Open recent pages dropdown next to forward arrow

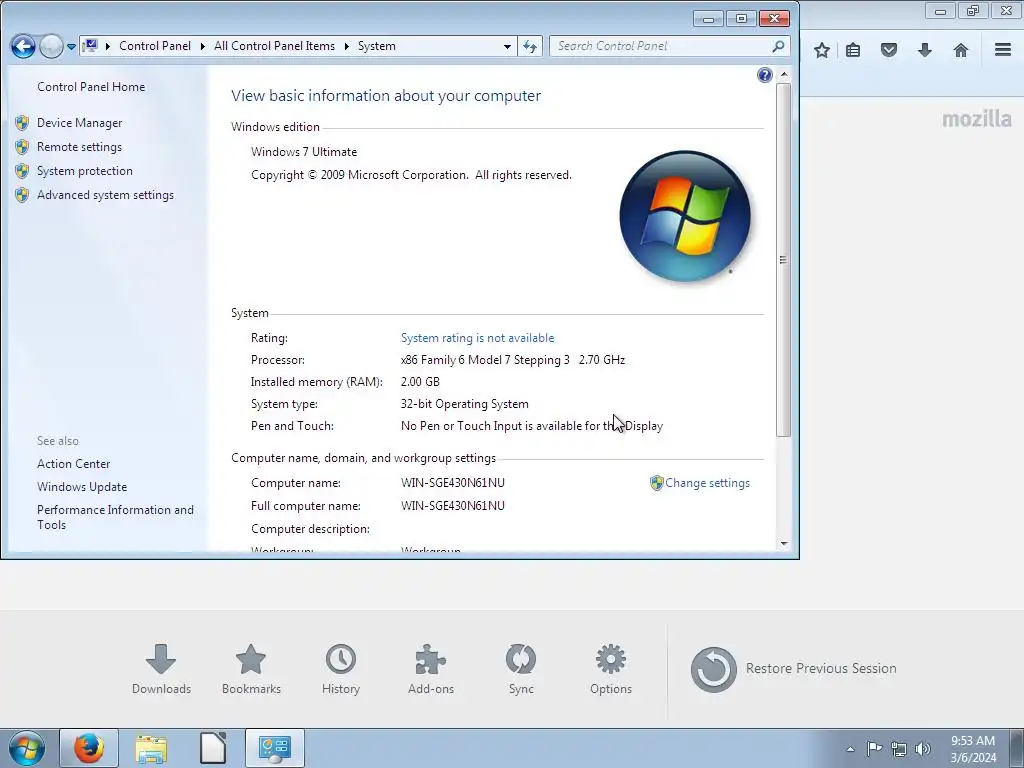pyautogui.click(x=71, y=47)
